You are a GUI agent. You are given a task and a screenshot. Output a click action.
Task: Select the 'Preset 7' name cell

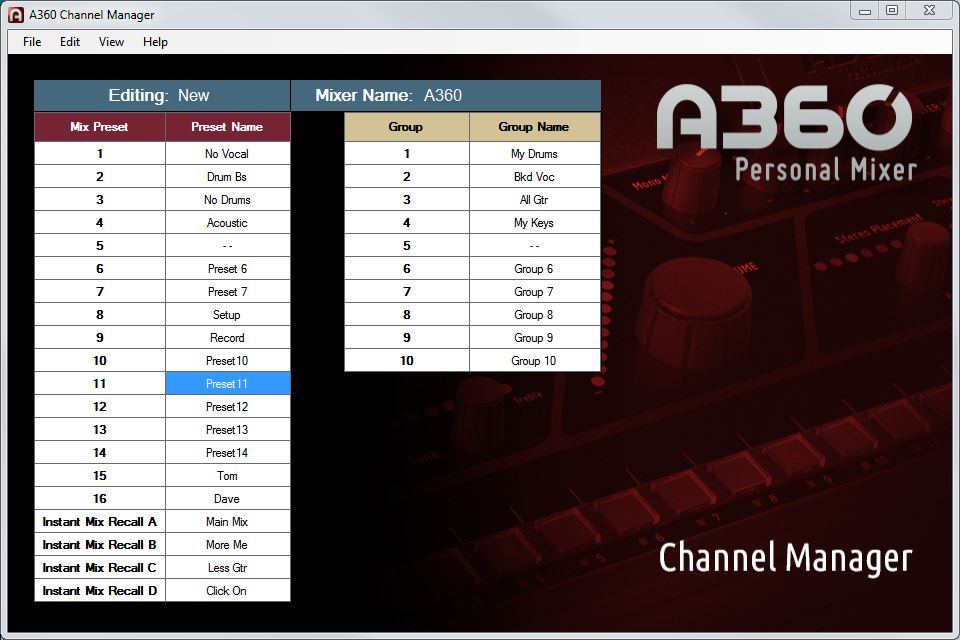228,292
